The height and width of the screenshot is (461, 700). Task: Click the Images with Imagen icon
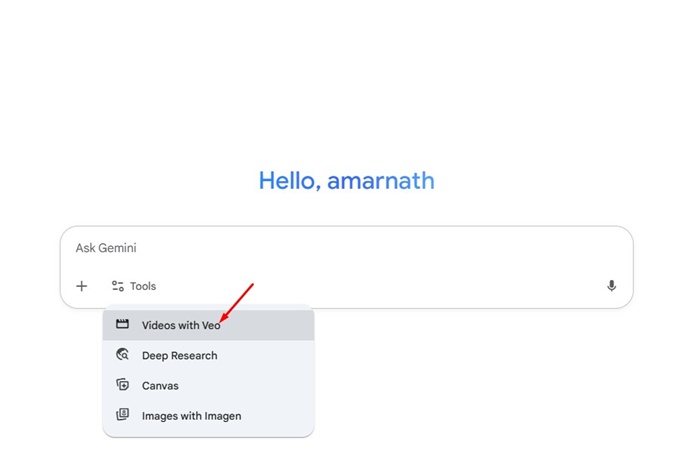(x=123, y=415)
